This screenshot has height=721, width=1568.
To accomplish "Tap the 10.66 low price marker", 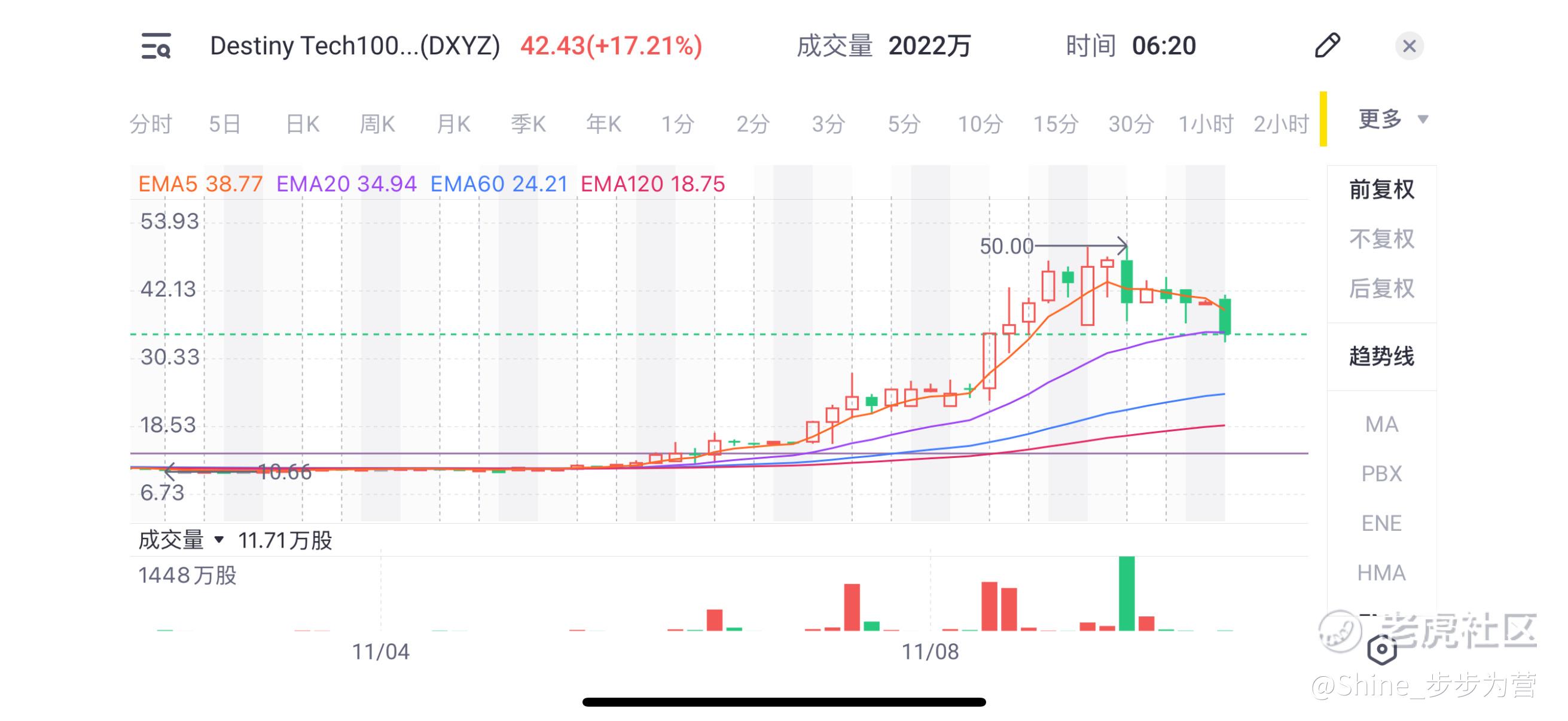I will point(285,472).
